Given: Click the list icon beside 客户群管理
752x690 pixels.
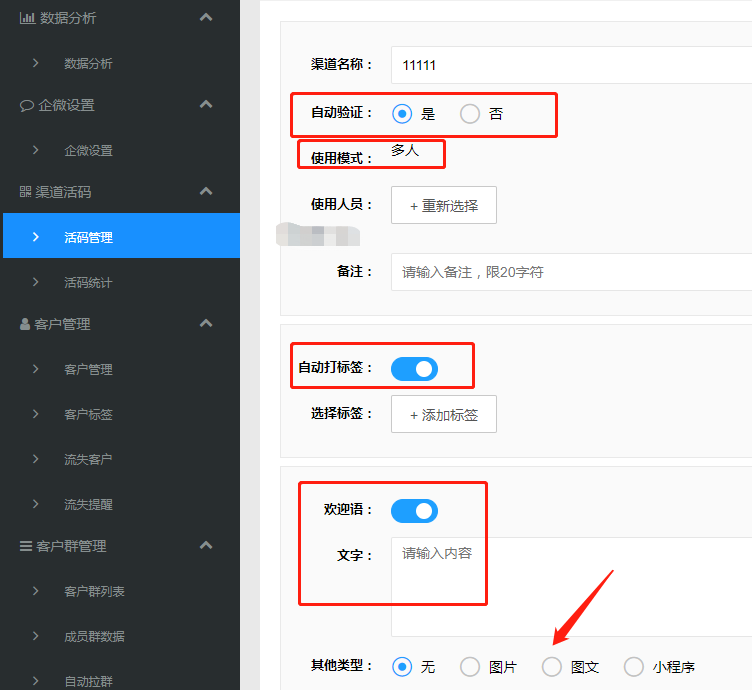Looking at the screenshot, I should point(26,546).
